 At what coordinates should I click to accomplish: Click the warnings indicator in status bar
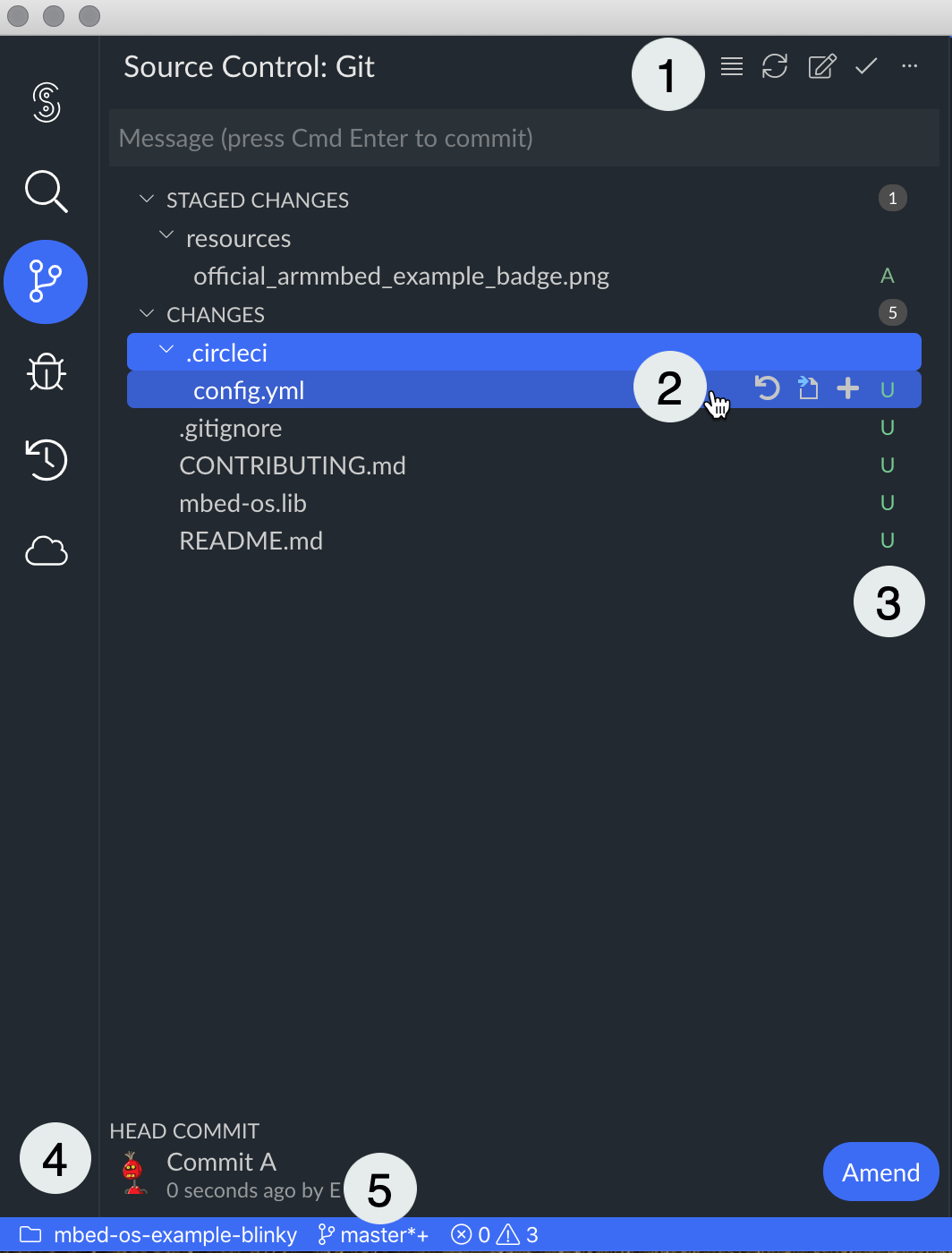[x=517, y=1234]
